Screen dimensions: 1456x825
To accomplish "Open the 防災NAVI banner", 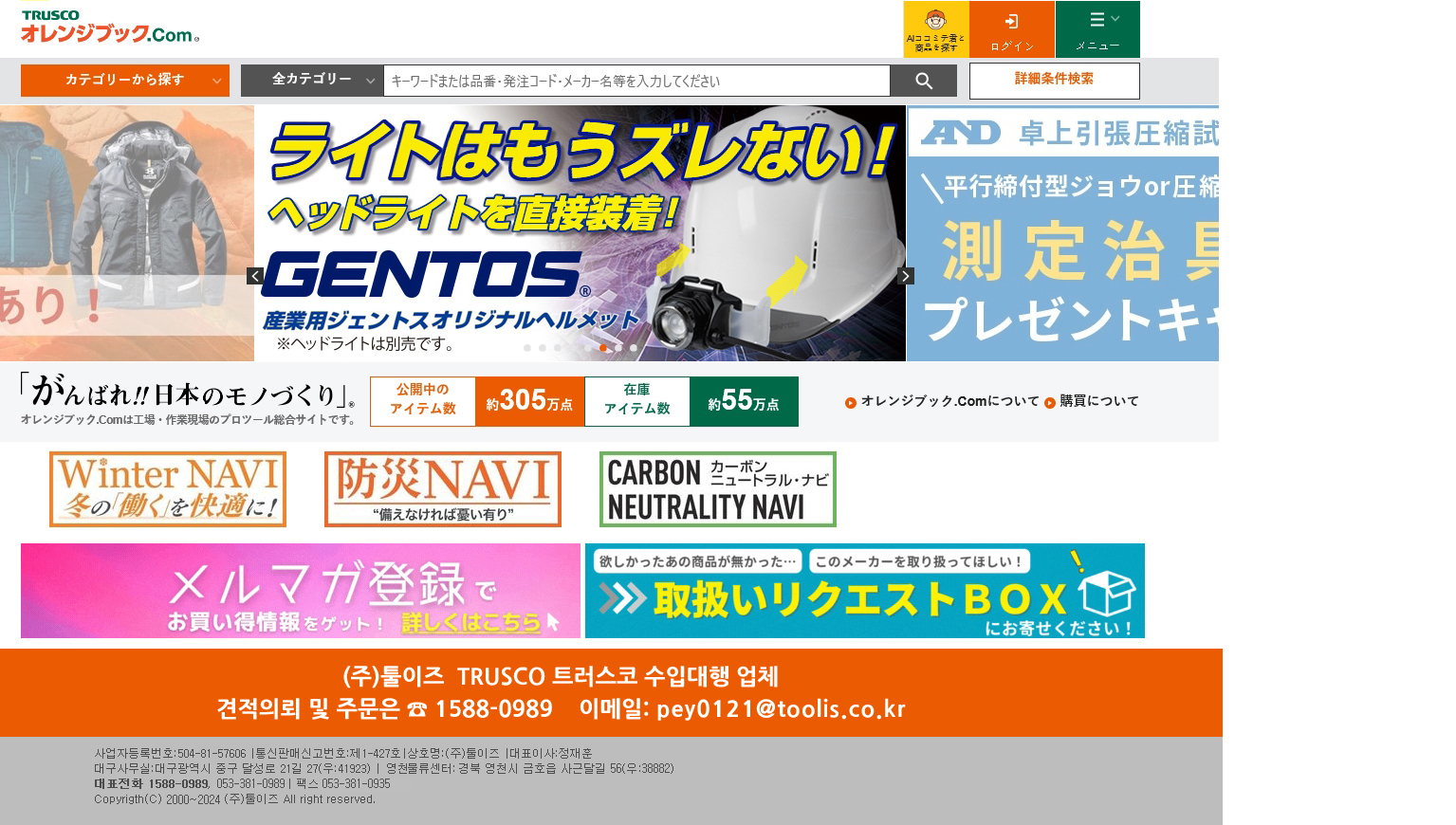I will coord(443,489).
